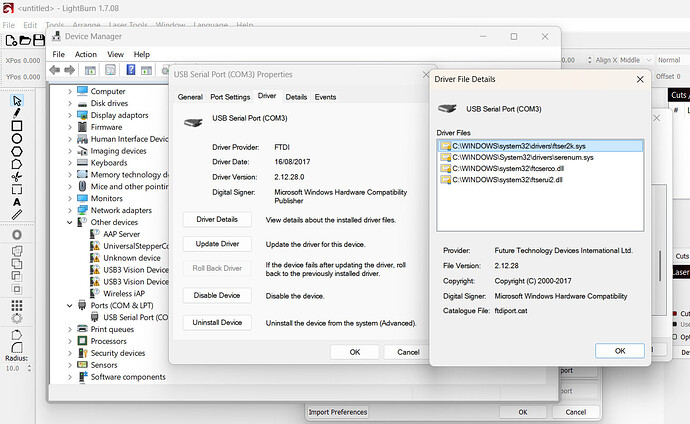Click the Uninstall Device button
This screenshot has width=690, height=424.
point(217,322)
